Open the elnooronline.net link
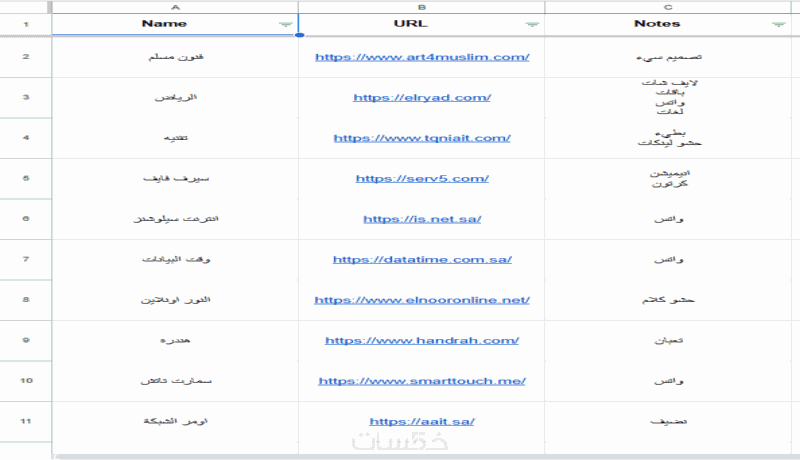The height and width of the screenshot is (460, 800). 422,300
